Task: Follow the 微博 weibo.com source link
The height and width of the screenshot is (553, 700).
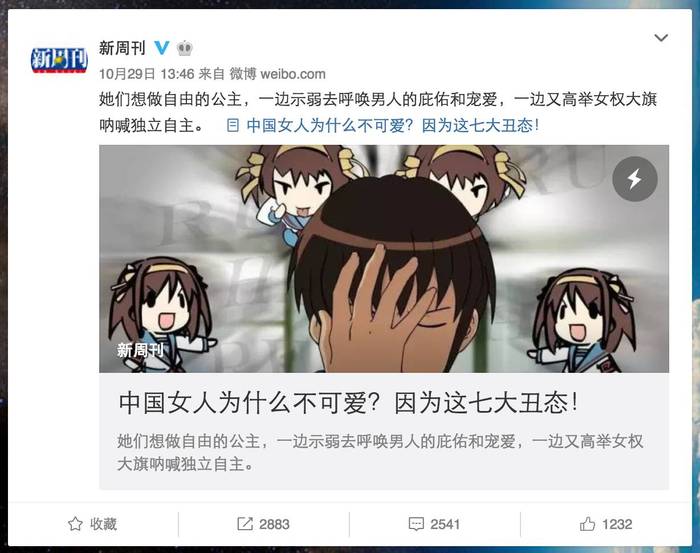Action: 277,74
